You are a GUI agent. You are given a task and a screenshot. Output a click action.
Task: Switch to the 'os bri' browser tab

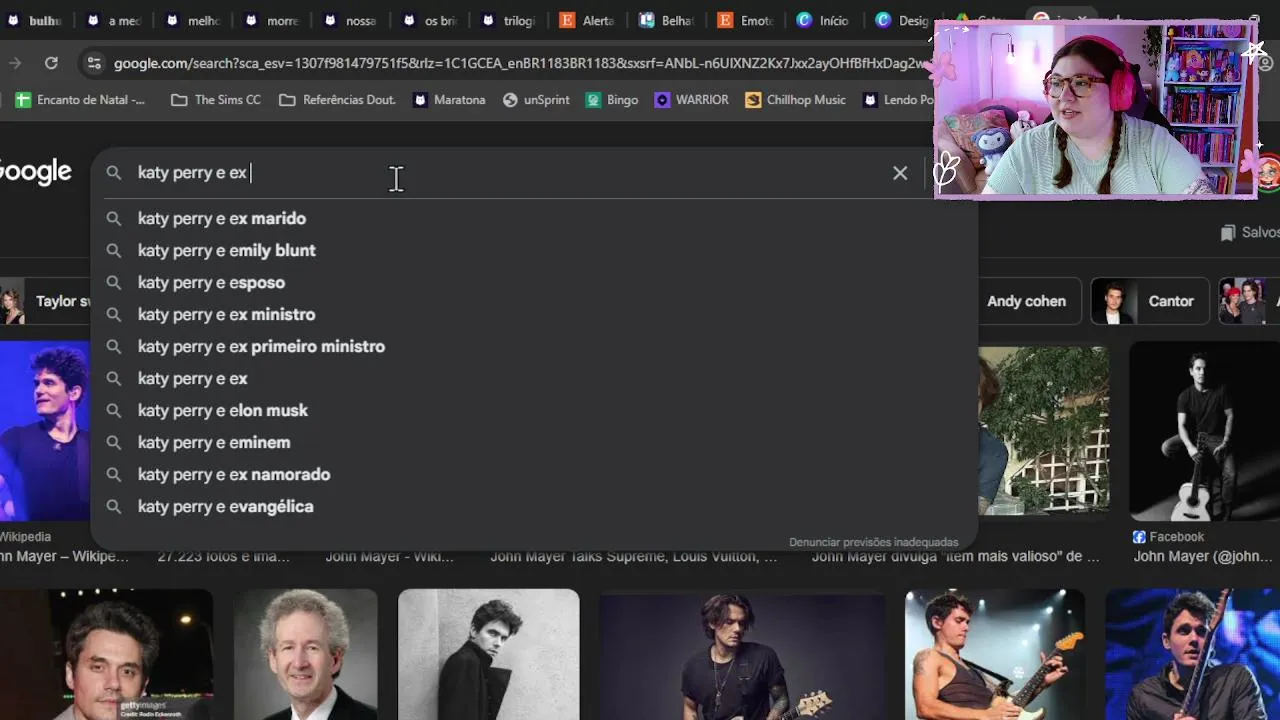[x=428, y=20]
